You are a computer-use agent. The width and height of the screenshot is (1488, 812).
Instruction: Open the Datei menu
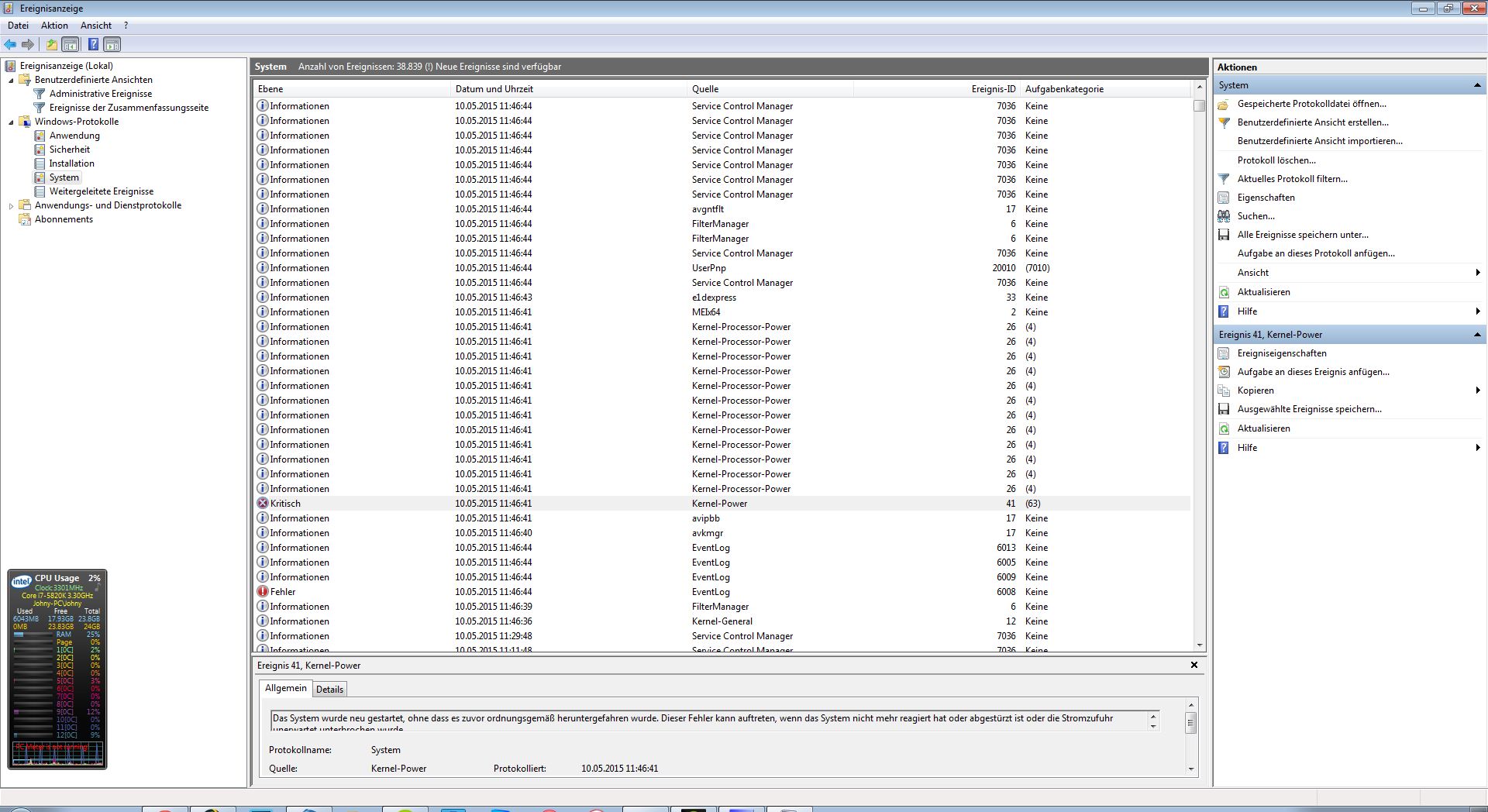coord(18,26)
